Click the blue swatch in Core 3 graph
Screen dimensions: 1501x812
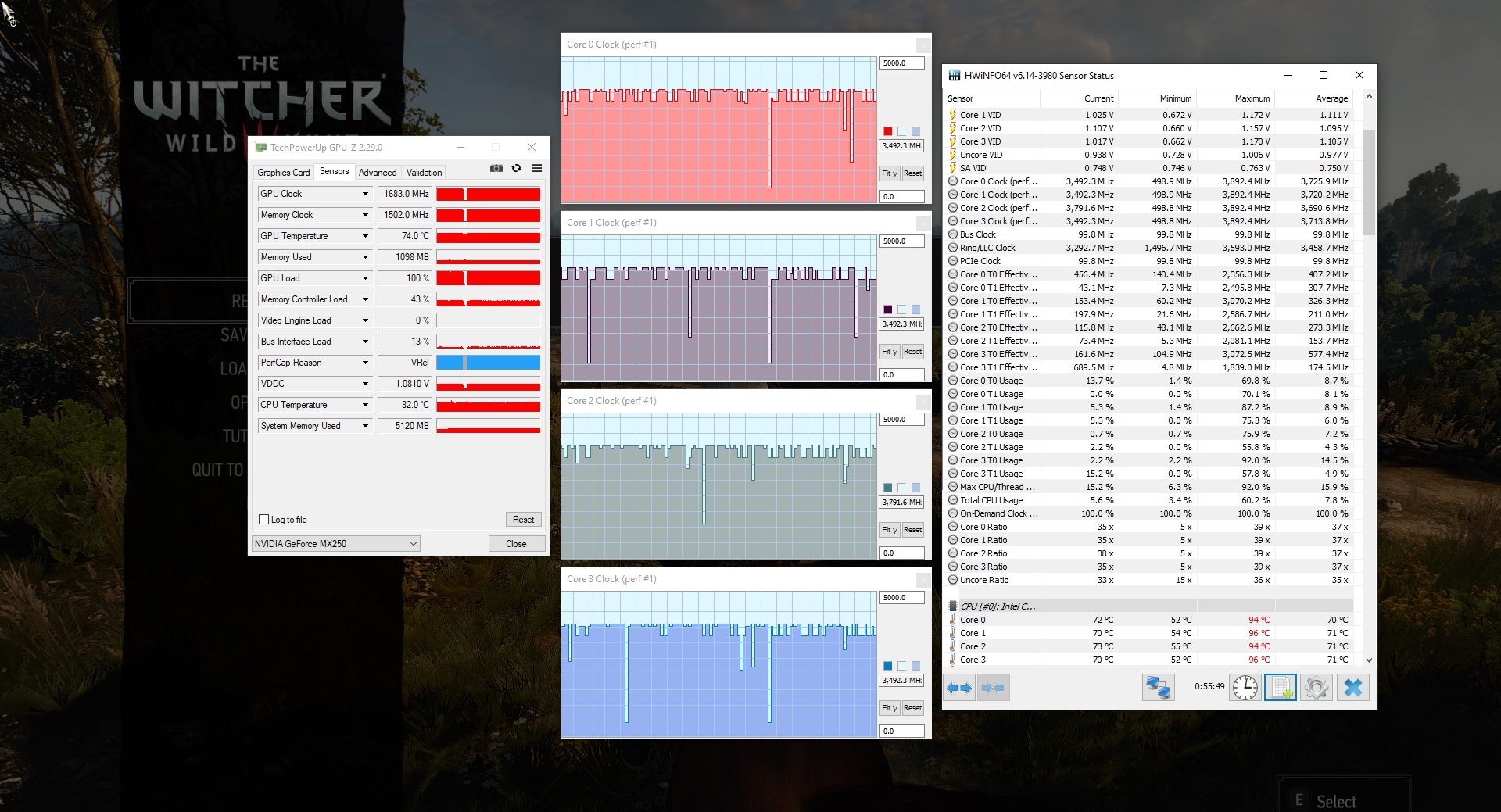point(887,666)
